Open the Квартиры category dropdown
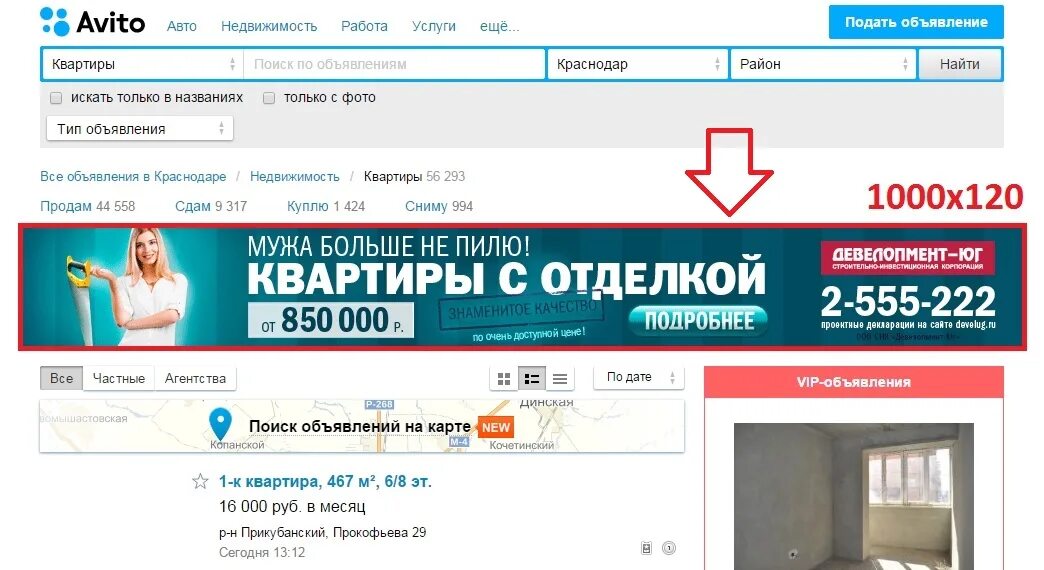1044x570 pixels. click(142, 64)
